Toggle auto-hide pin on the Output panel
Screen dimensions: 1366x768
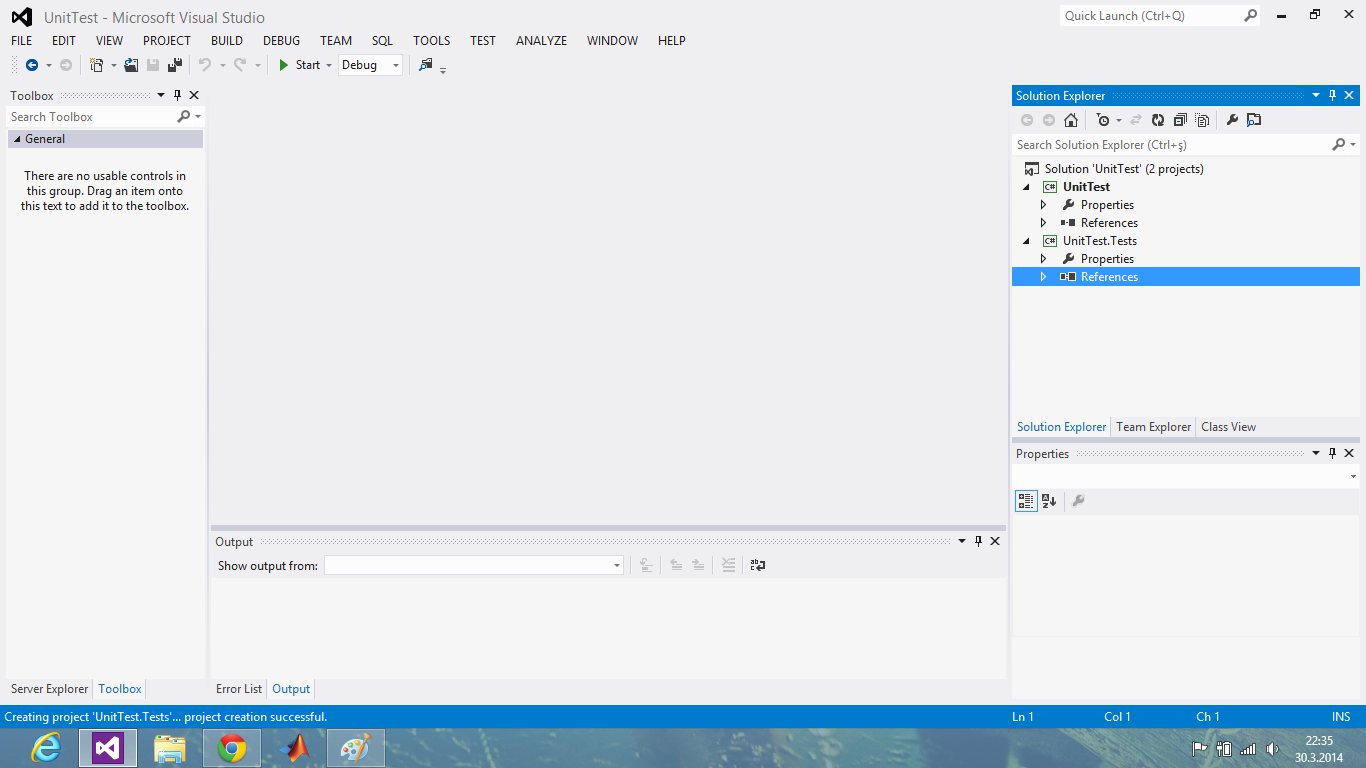click(978, 542)
